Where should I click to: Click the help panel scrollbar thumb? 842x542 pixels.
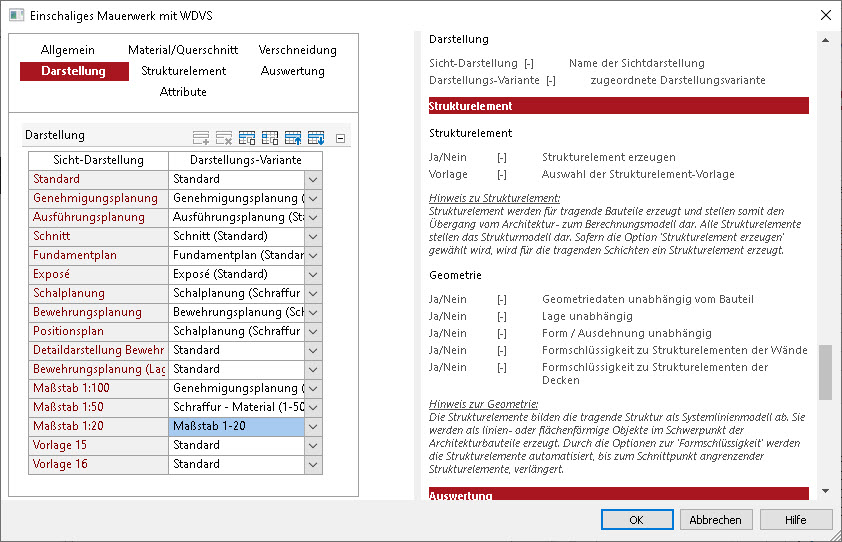point(825,372)
